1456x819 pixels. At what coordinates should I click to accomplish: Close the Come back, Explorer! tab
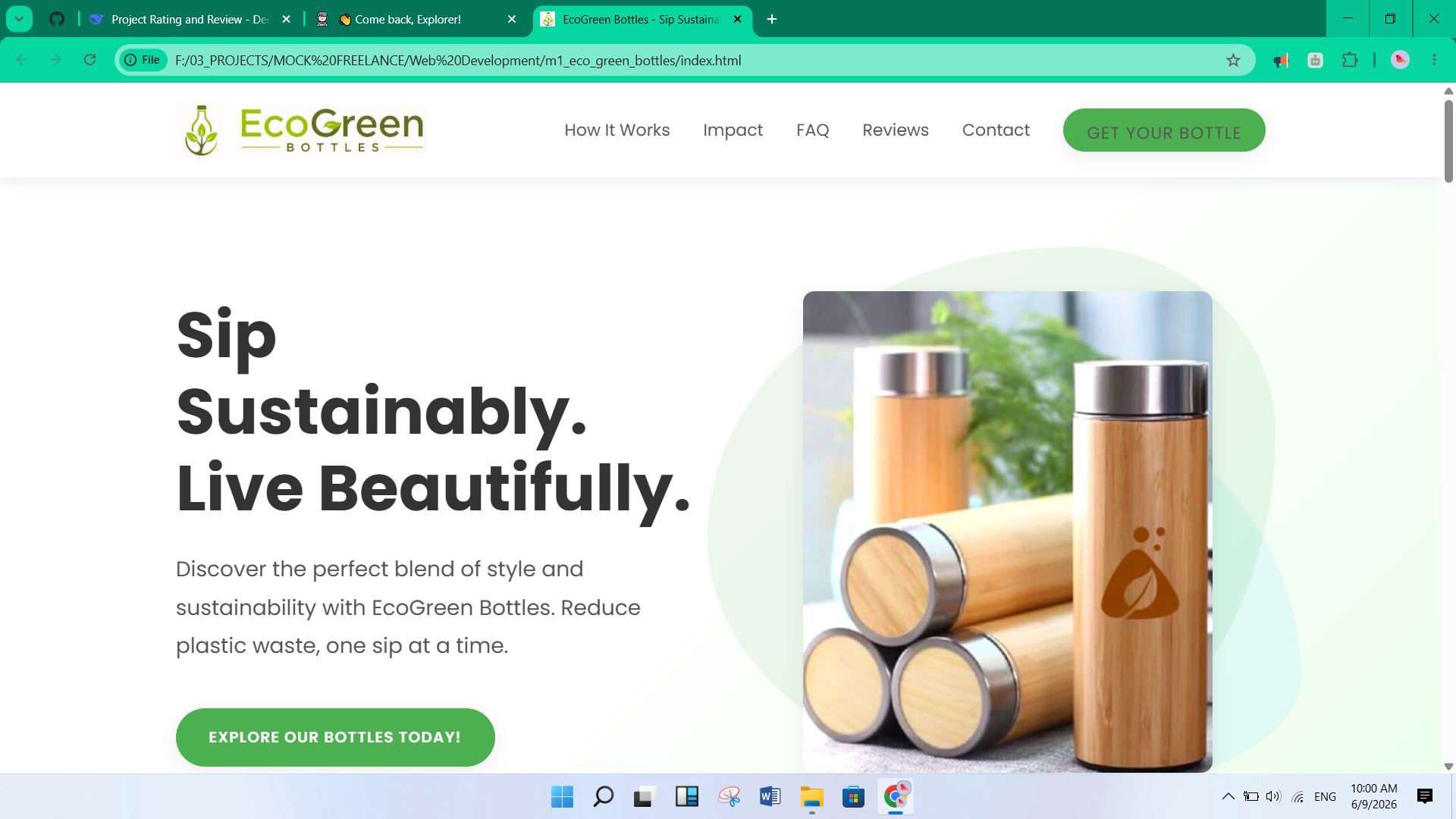click(x=512, y=19)
